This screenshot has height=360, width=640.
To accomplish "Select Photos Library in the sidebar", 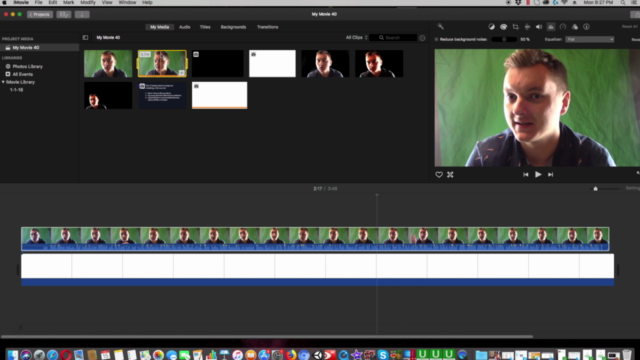I will (x=27, y=66).
